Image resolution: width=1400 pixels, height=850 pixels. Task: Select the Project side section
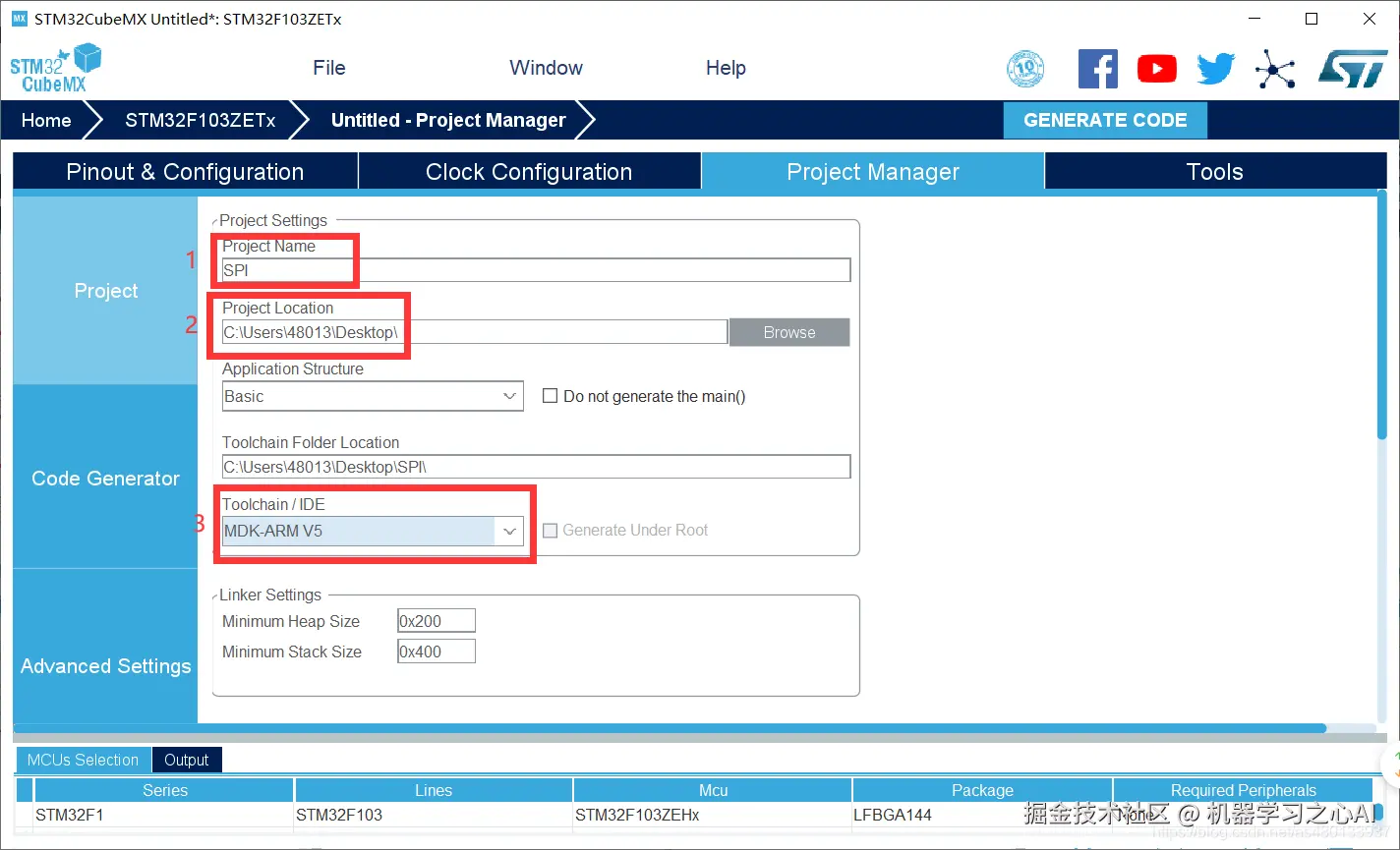click(105, 291)
